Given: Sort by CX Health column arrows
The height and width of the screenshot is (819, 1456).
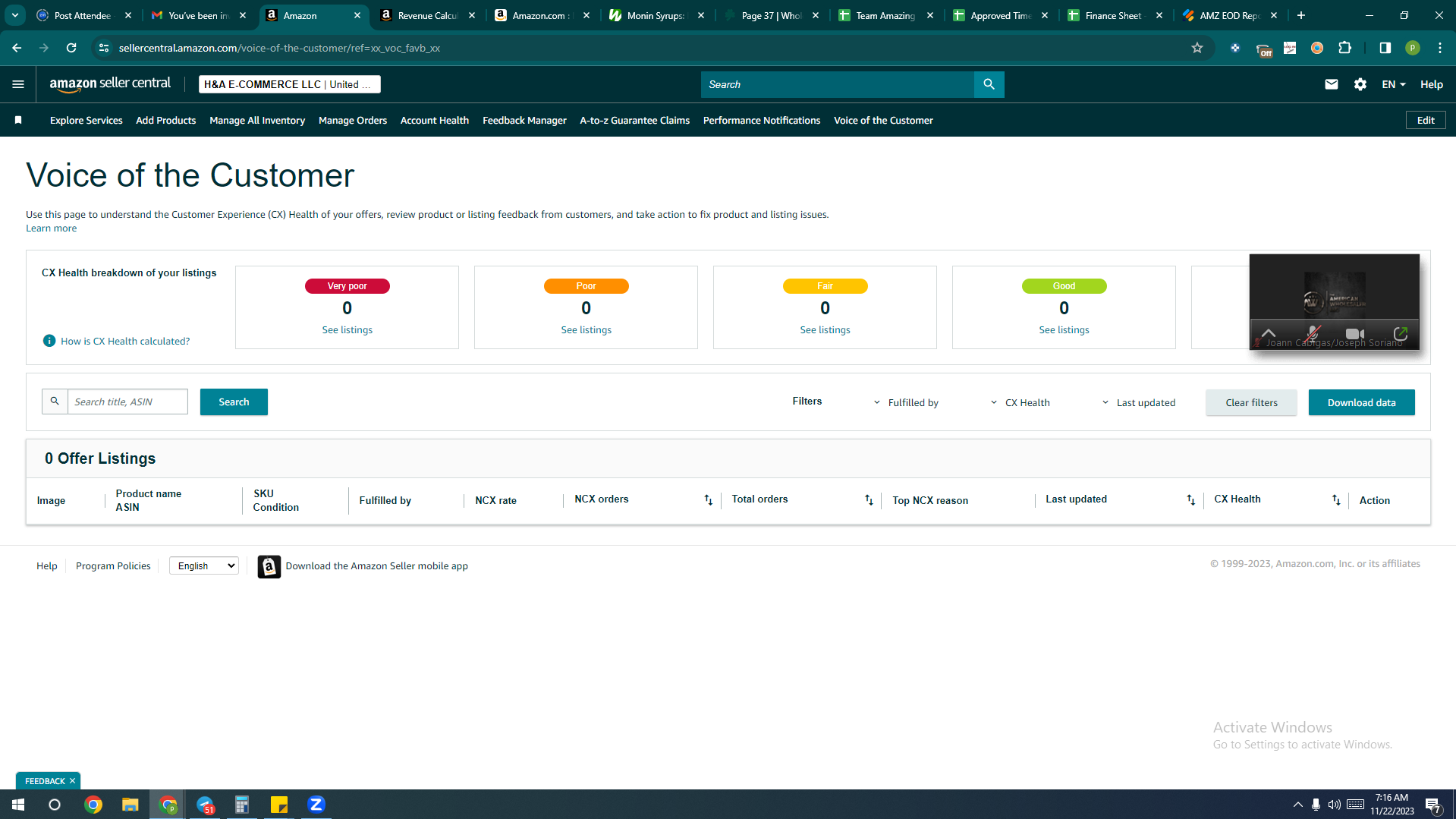Looking at the screenshot, I should pyautogui.click(x=1336, y=499).
